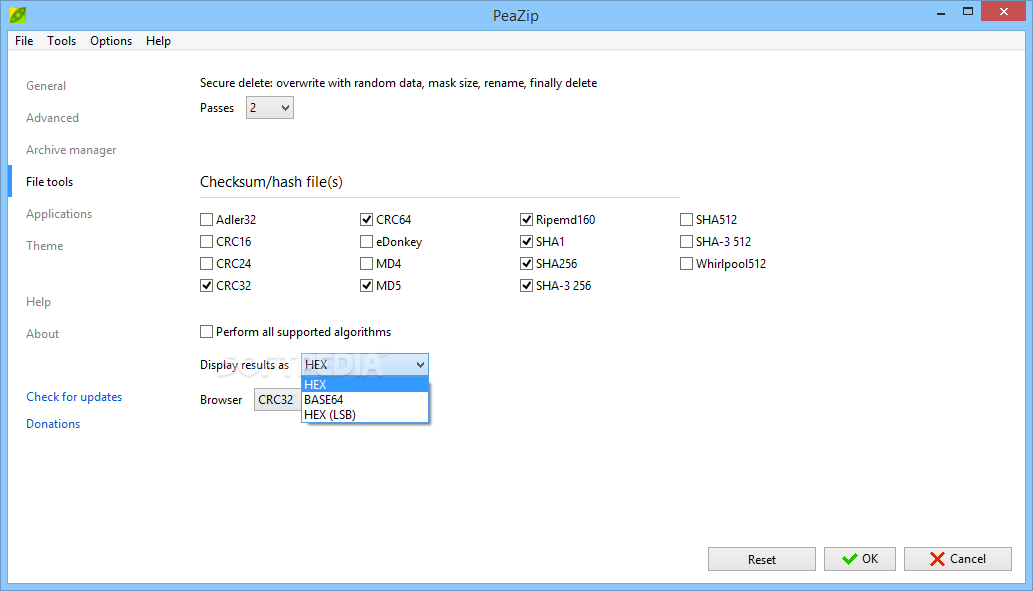This screenshot has height=591, width=1033.
Task: Uncheck the CRC32 checkbox
Action: pos(207,285)
